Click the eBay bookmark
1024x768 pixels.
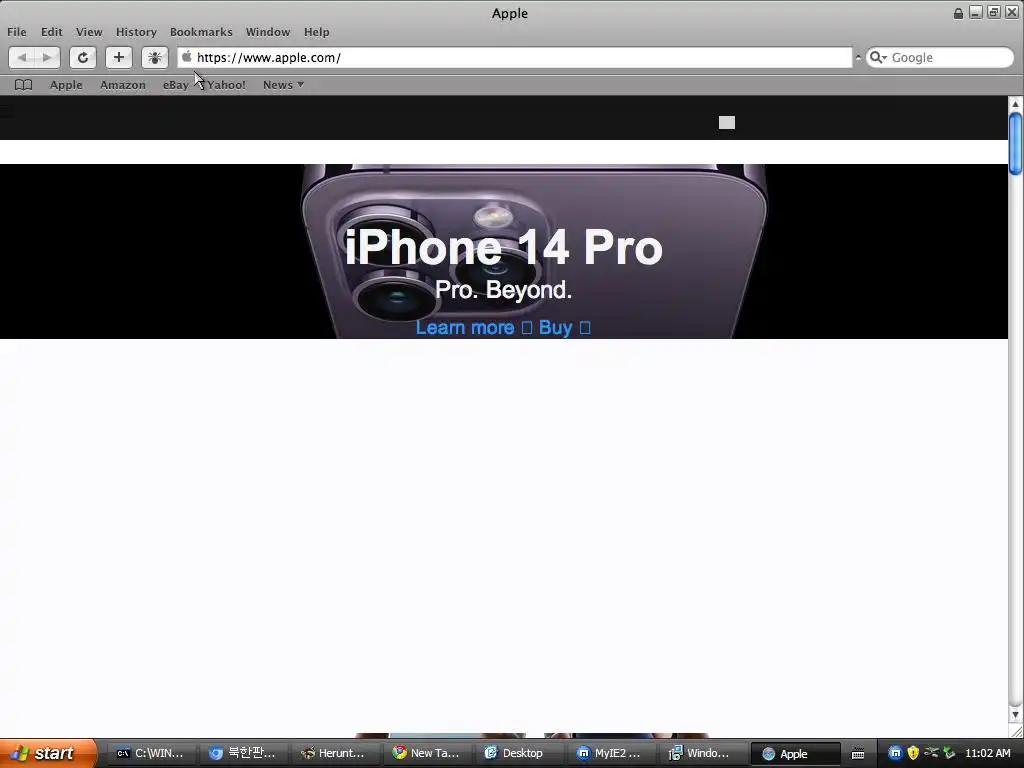176,85
